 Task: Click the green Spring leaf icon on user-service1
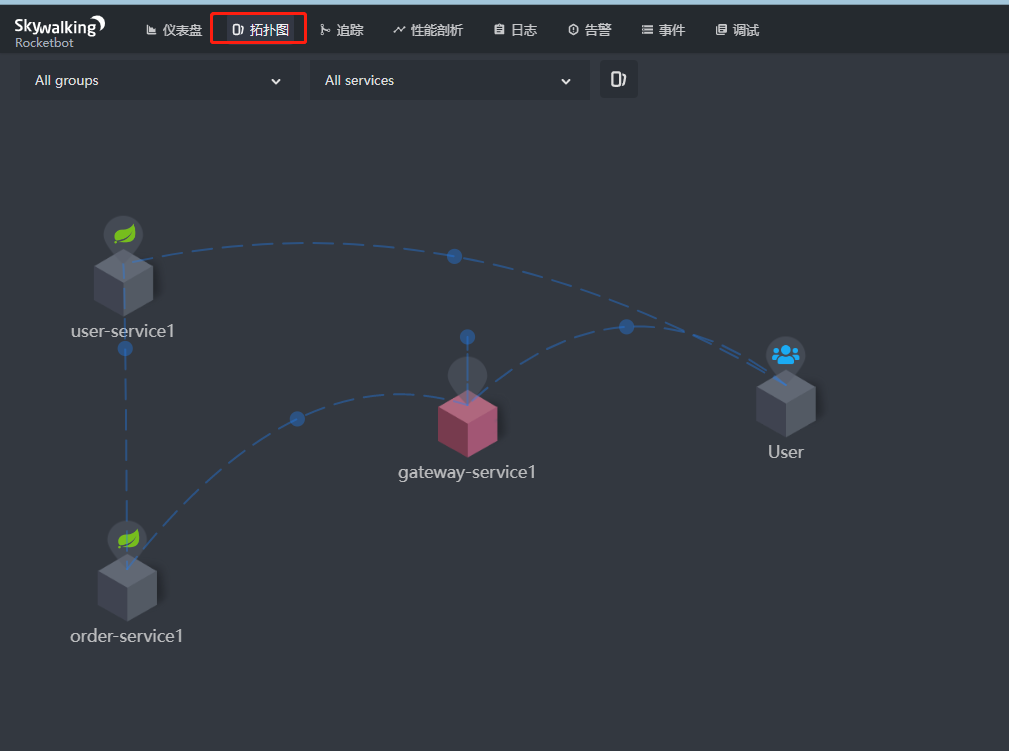pyautogui.click(x=123, y=234)
